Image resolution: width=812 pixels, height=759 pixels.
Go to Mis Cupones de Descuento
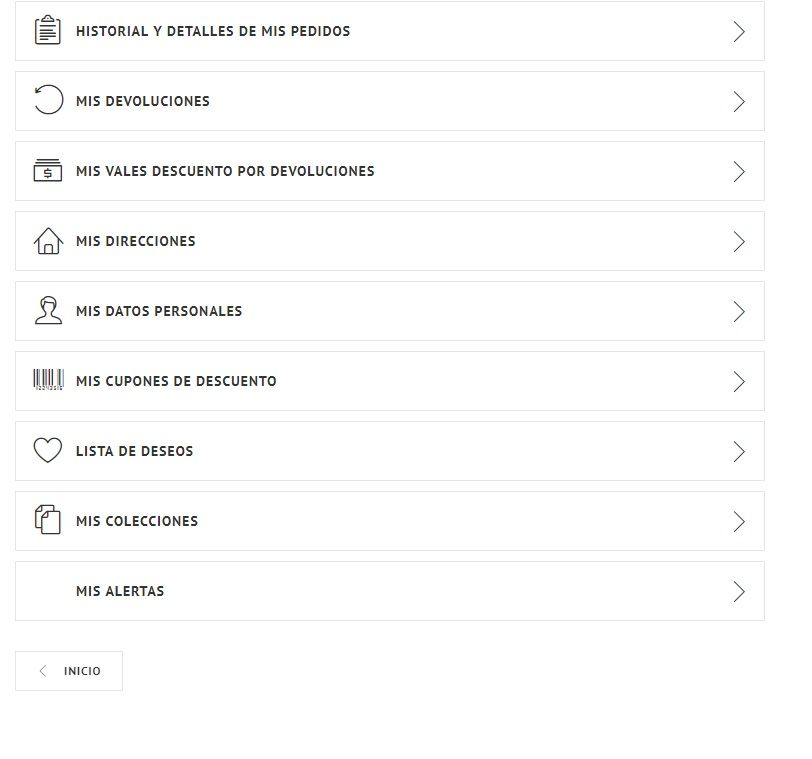390,381
